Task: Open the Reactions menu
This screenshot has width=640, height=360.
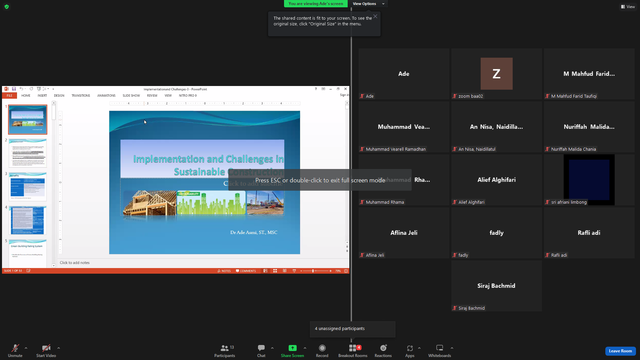Action: coord(383,350)
